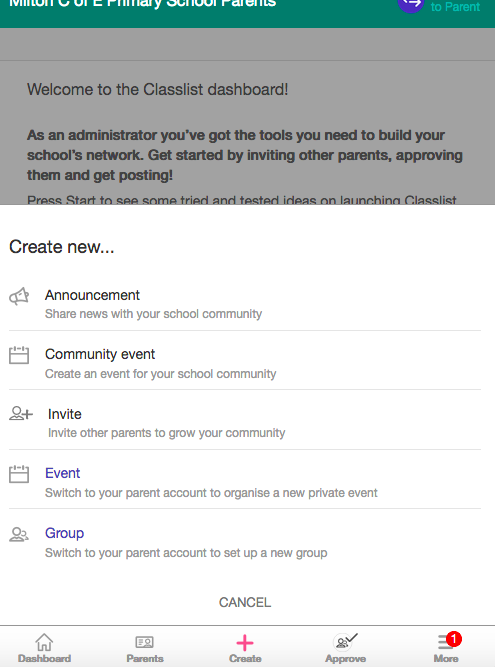The height and width of the screenshot is (667, 495).
Task: Choose Invite to grow your community
Action: [245, 423]
